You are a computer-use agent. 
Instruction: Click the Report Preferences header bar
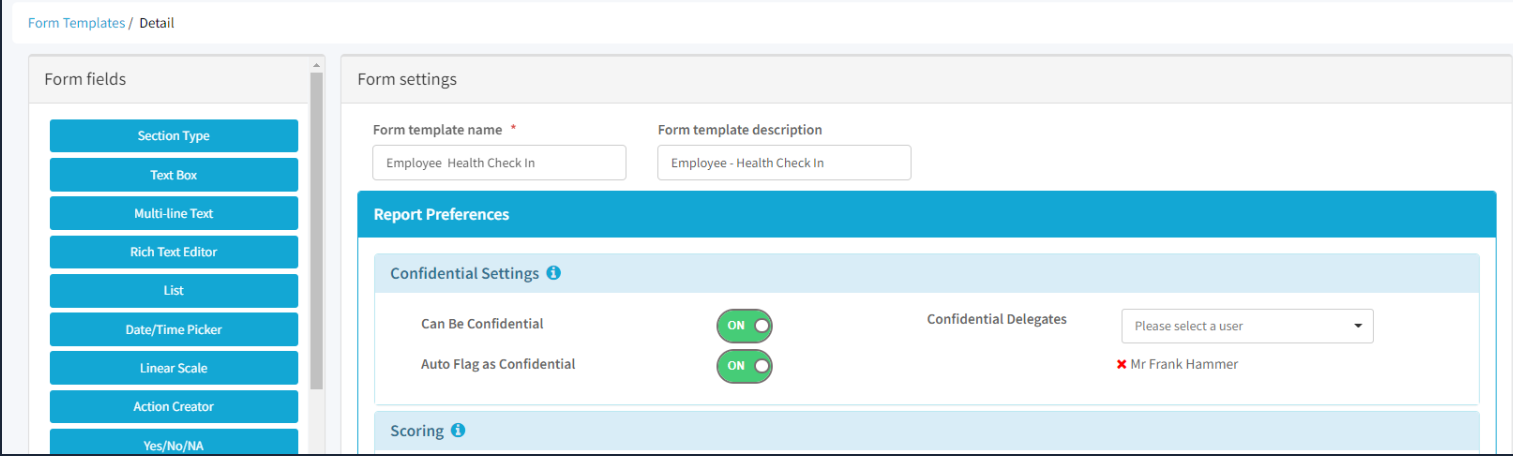[x=926, y=215]
